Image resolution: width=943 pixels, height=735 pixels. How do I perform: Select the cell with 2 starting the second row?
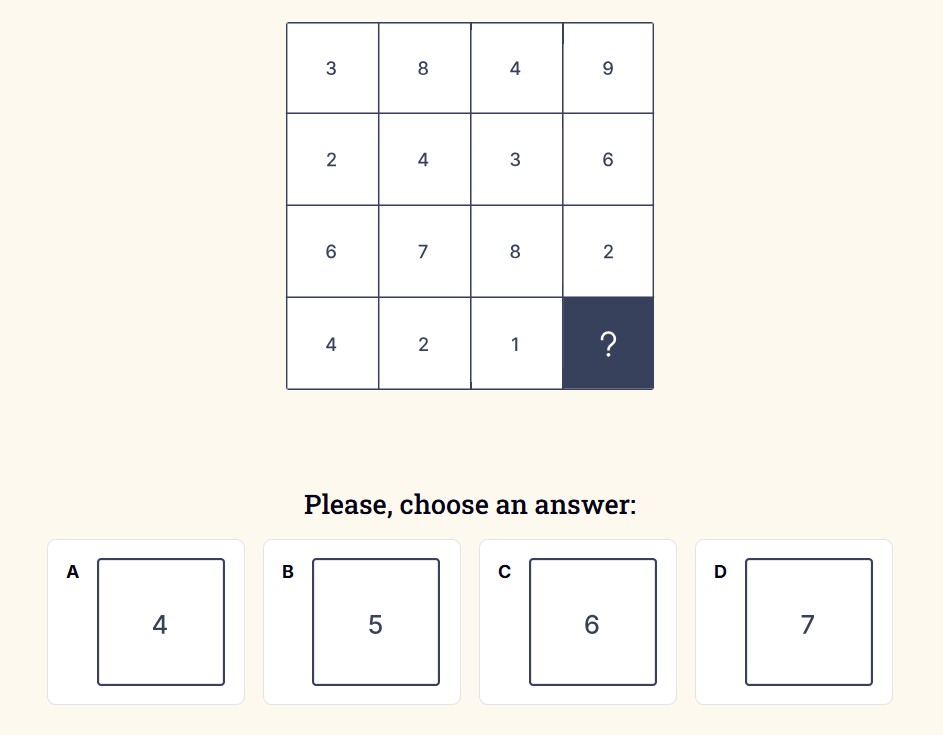(331, 159)
